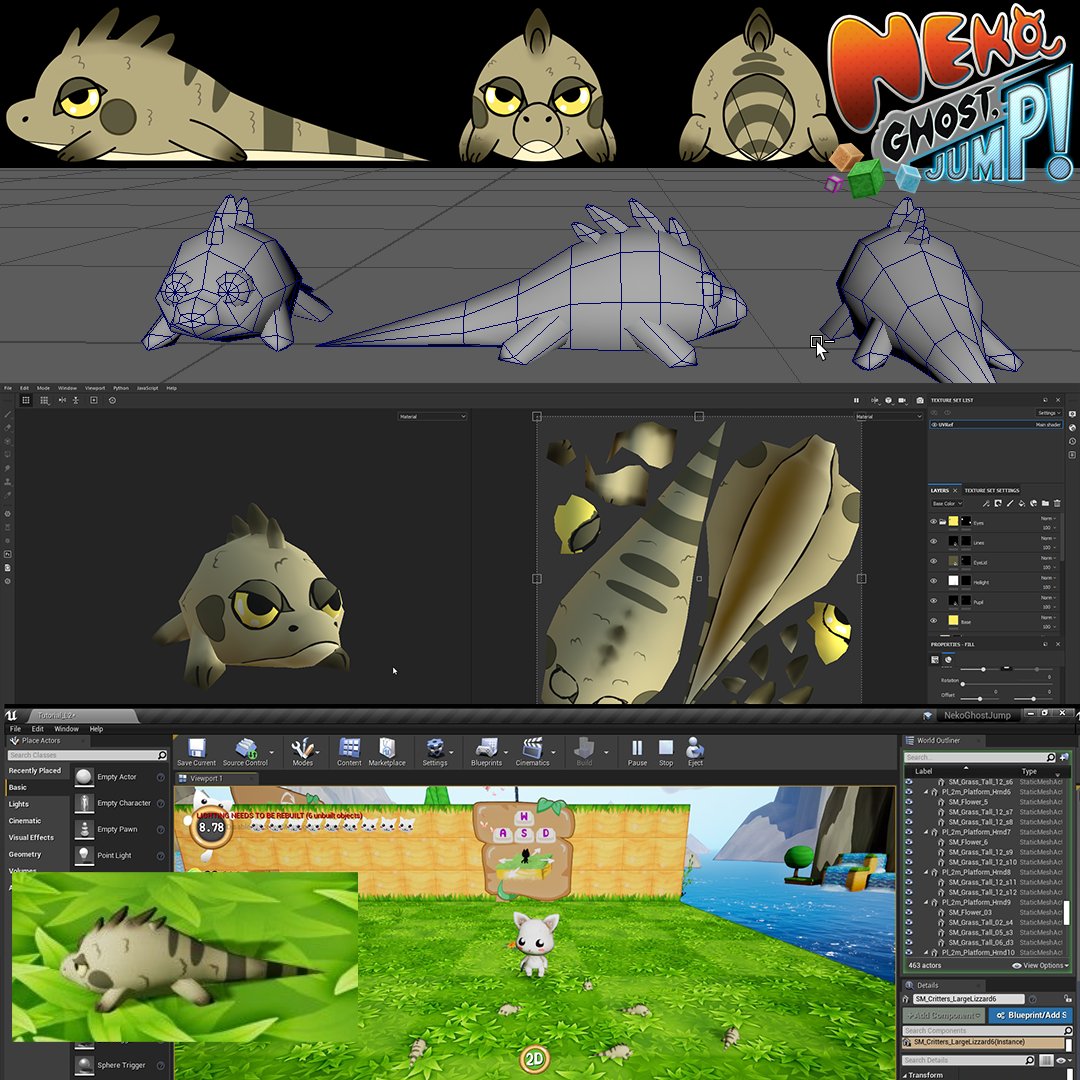Select the Layers tab
This screenshot has height=1080, width=1080.
tap(940, 490)
